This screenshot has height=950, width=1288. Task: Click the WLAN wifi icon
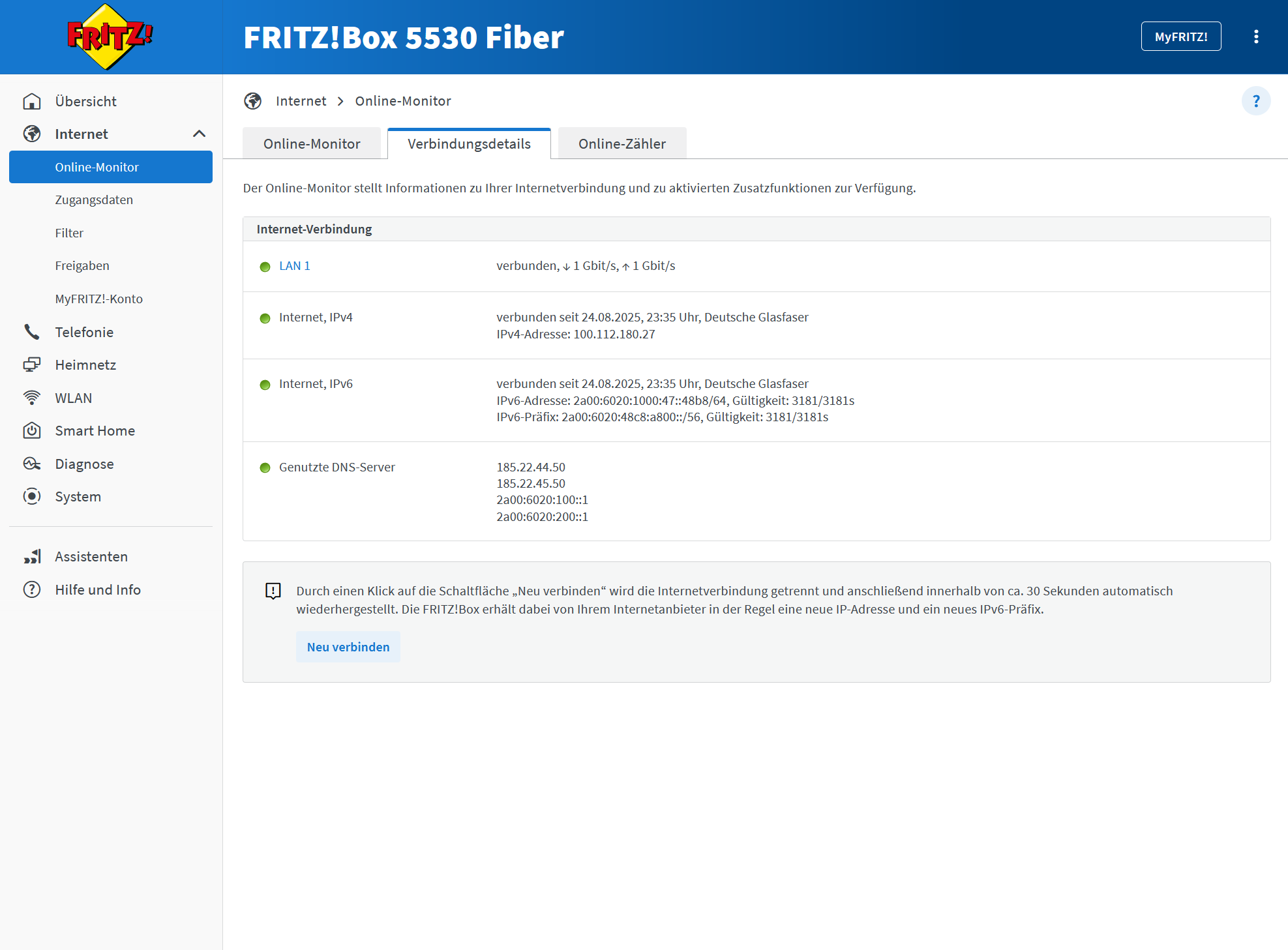(32, 398)
